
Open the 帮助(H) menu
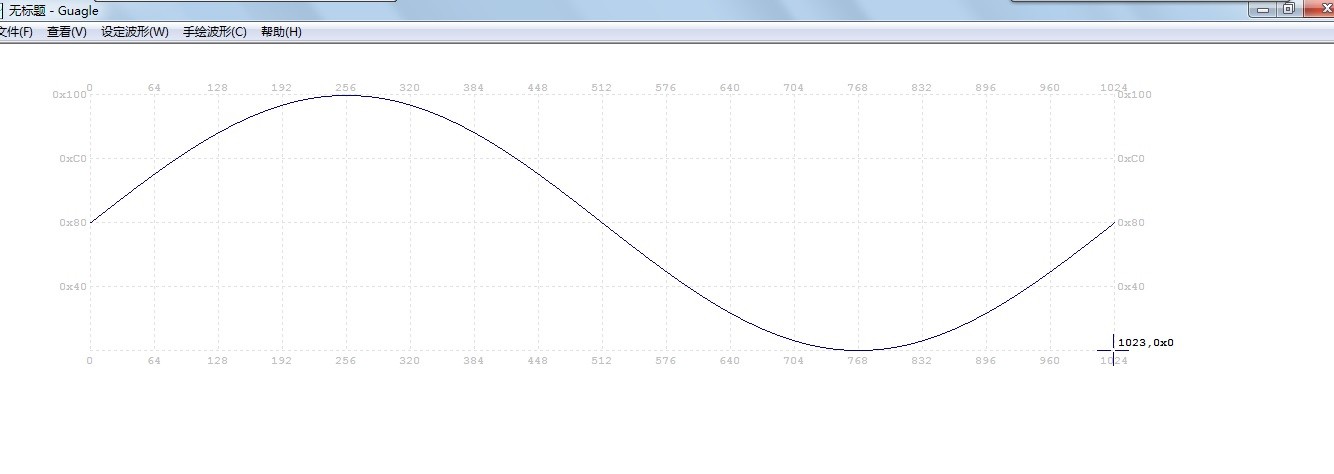pos(281,32)
